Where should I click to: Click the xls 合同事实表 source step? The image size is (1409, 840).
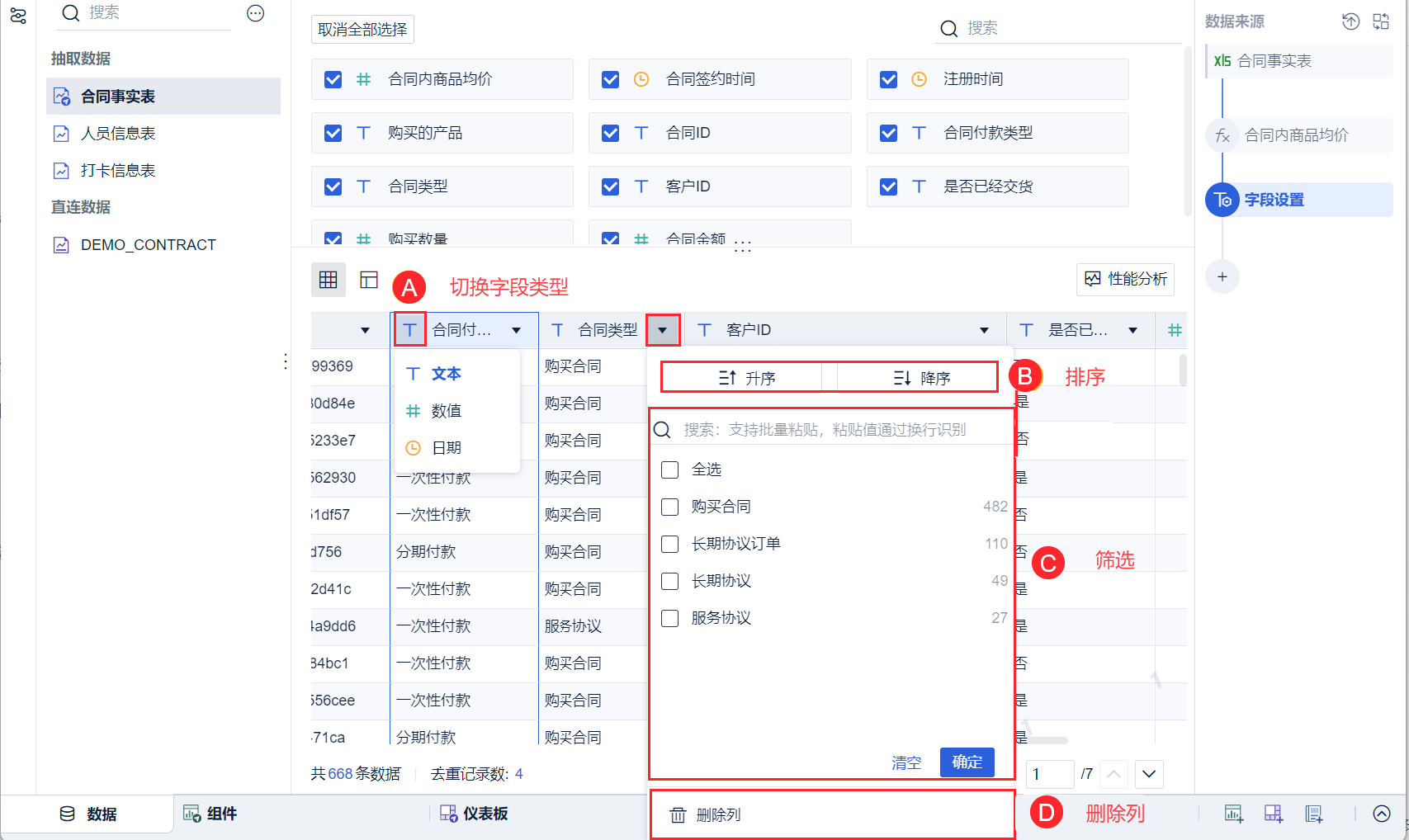pyautogui.click(x=1298, y=61)
